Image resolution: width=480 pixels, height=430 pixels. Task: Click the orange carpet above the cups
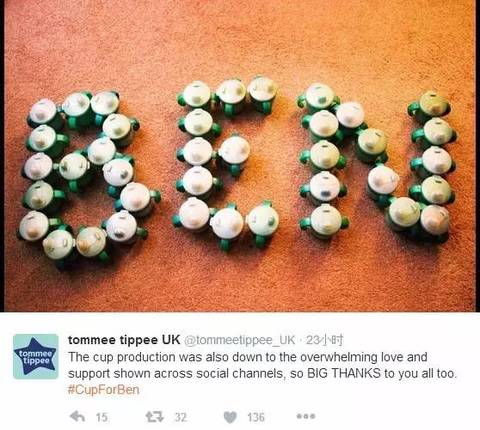point(240,37)
